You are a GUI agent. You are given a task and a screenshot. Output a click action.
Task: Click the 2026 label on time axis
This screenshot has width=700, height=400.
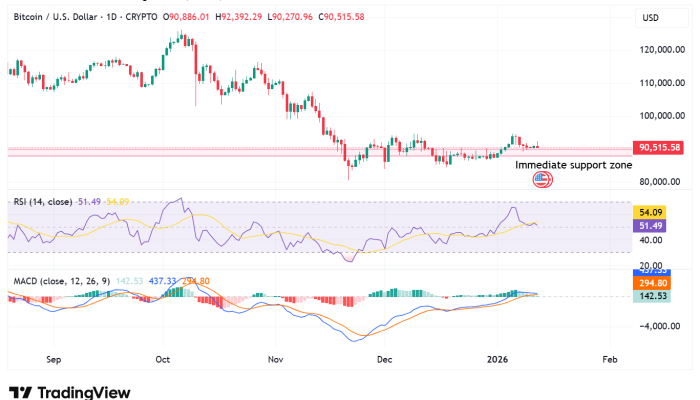[x=497, y=356]
